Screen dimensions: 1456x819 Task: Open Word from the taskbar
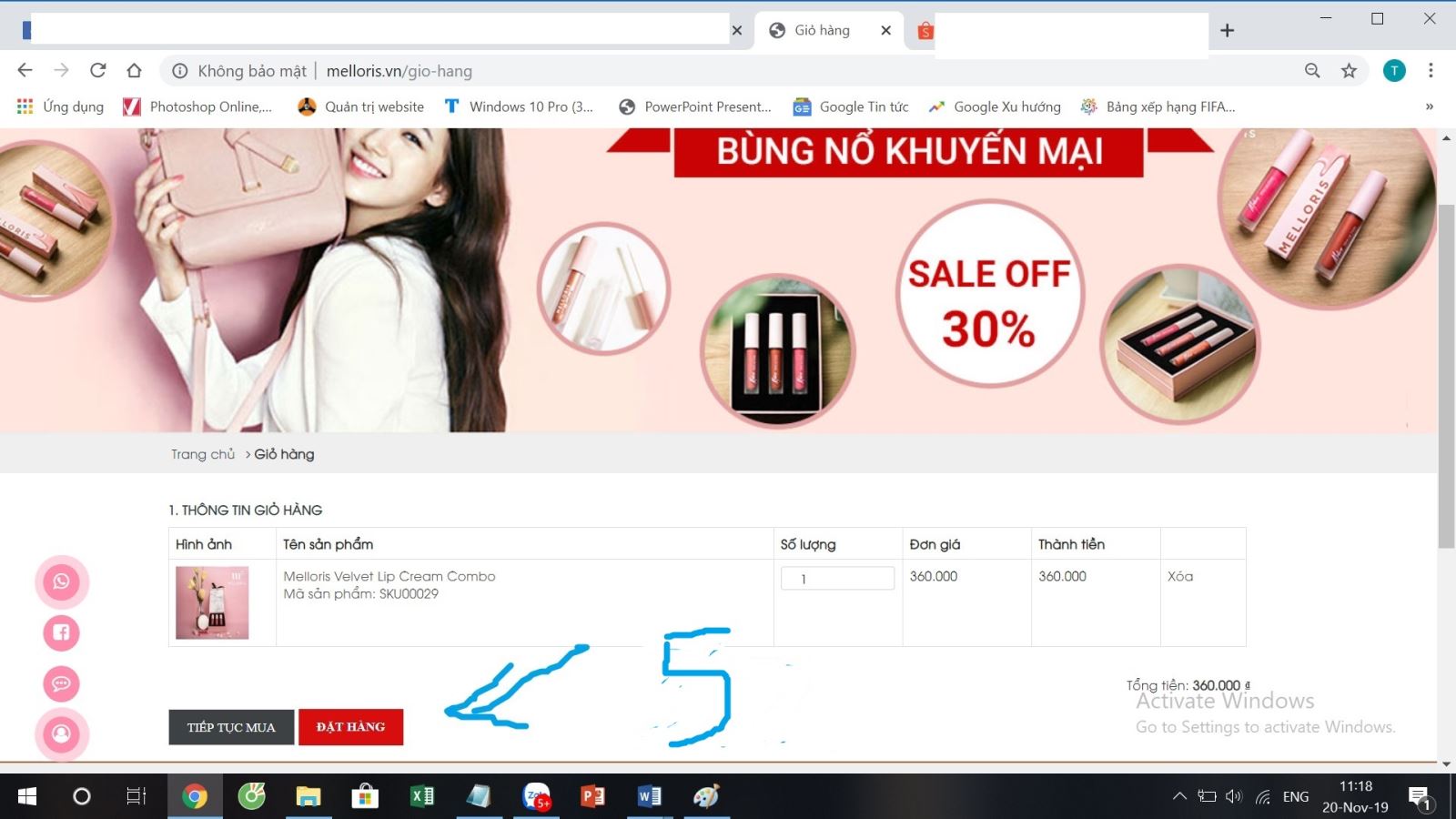[x=649, y=797]
